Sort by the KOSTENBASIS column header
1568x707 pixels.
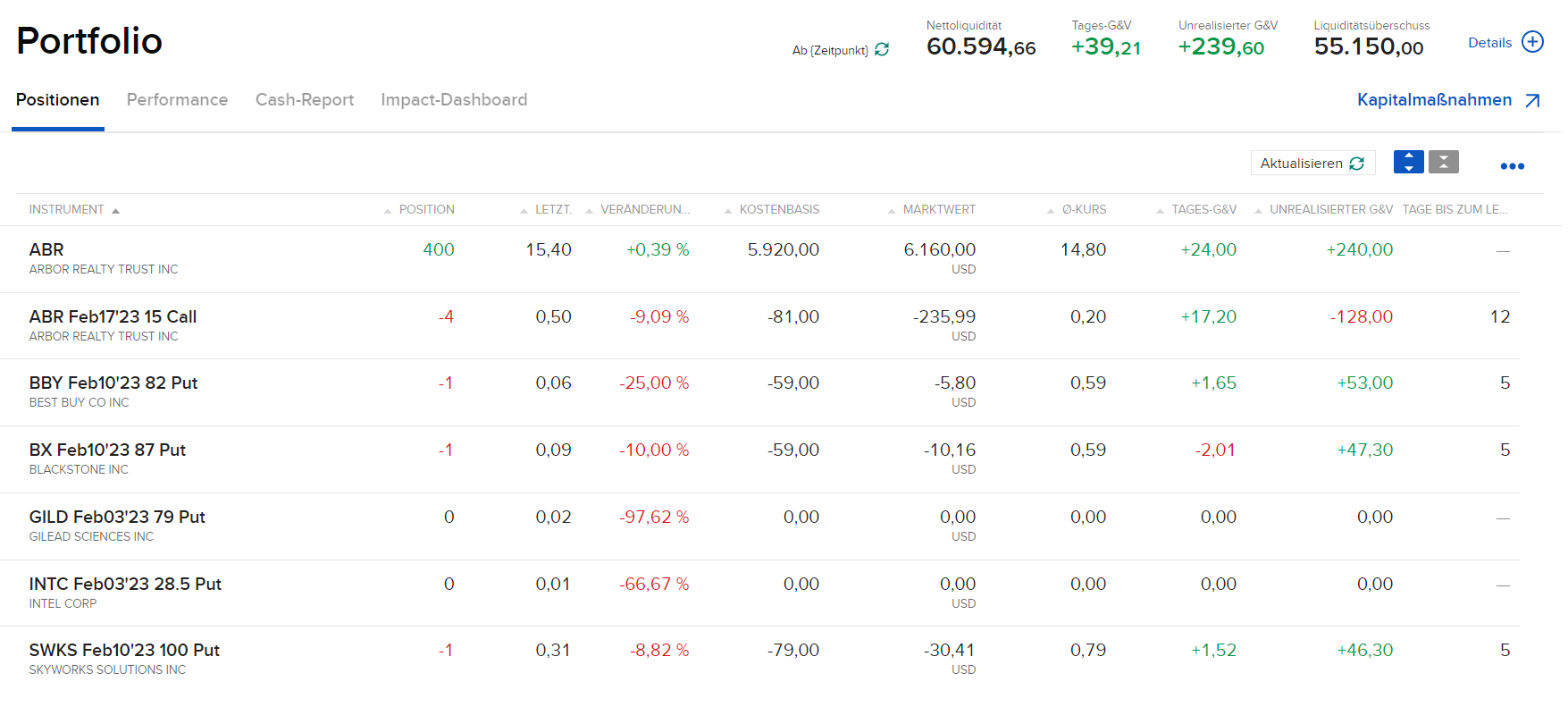[x=779, y=210]
